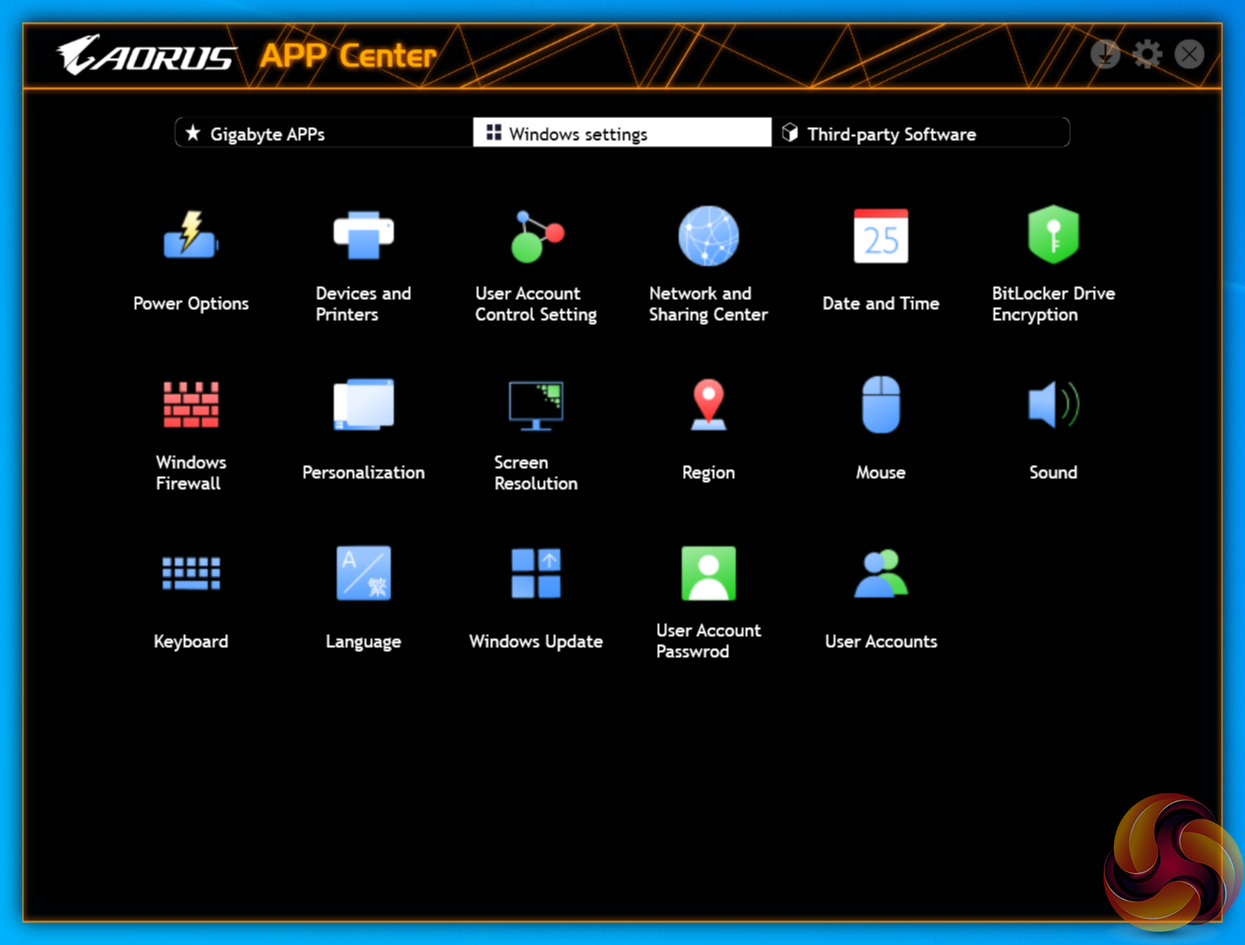The image size is (1245, 945).
Task: Launch Language settings icon
Action: coord(363,573)
